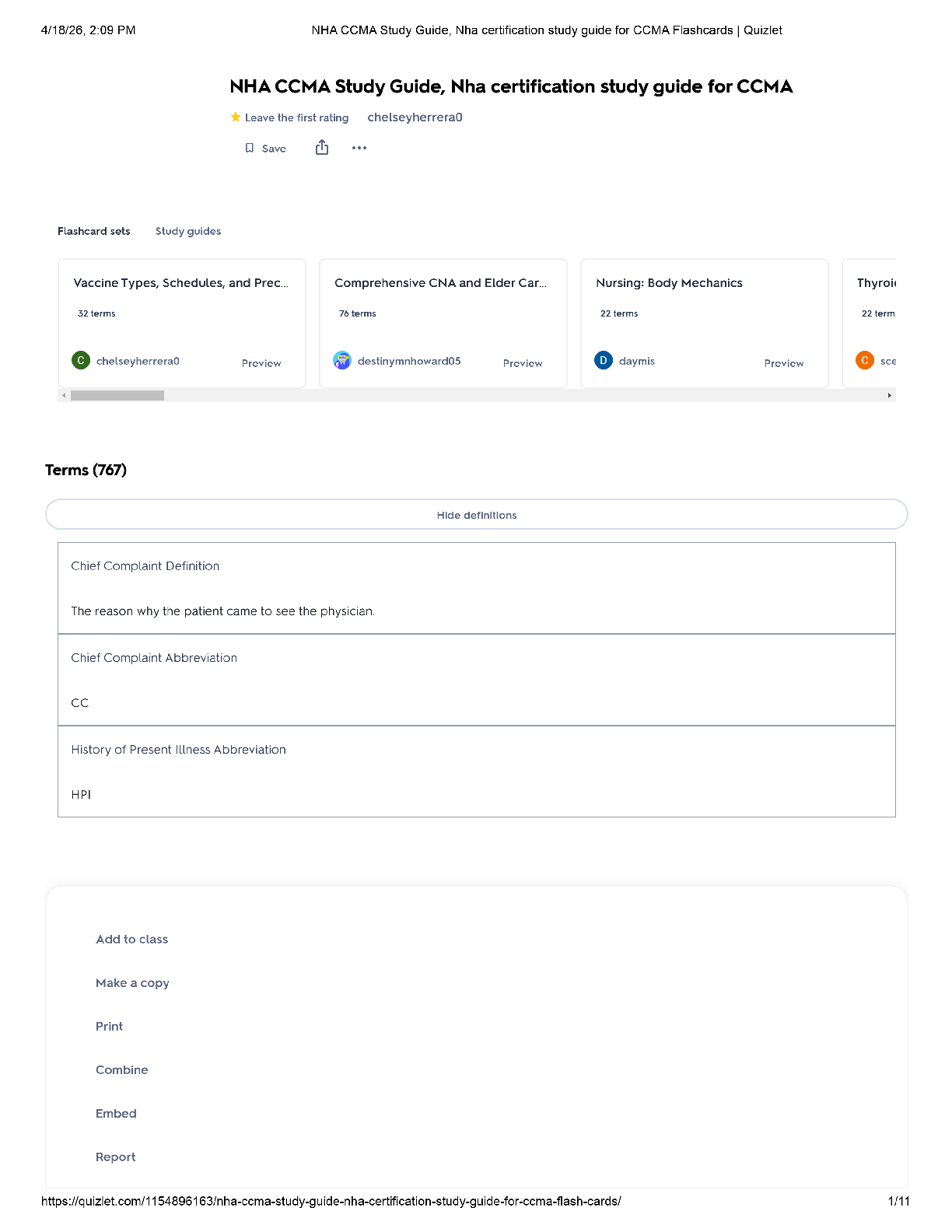The height and width of the screenshot is (1232, 952).
Task: Select Add to class option
Action: point(132,940)
